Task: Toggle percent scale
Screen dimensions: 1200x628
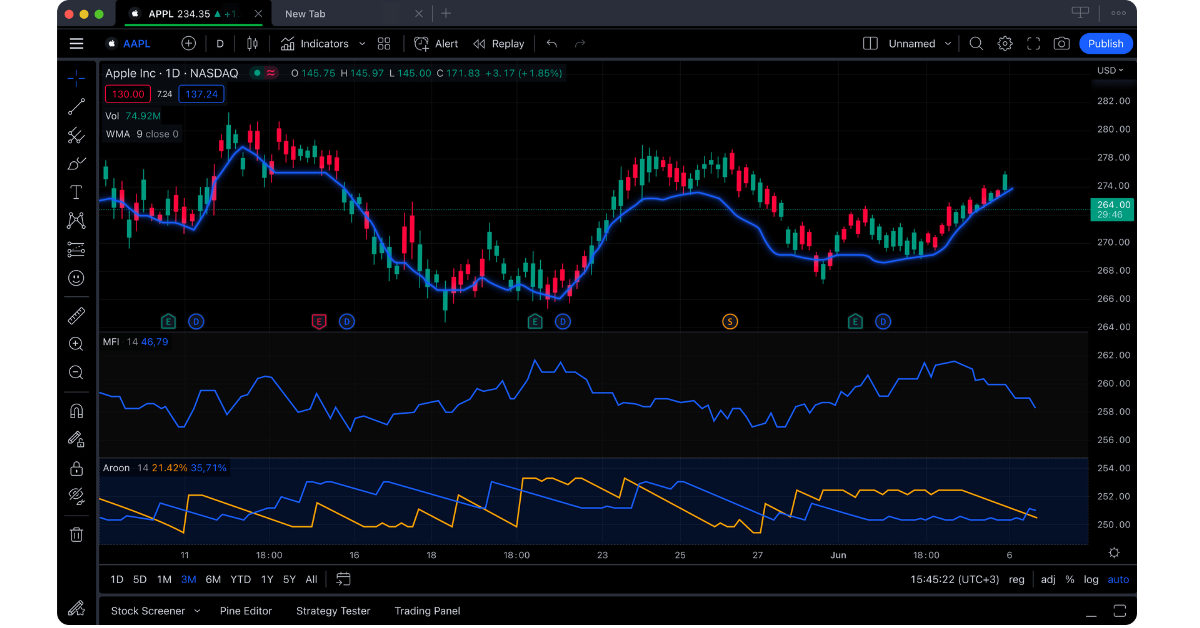Action: (1069, 579)
